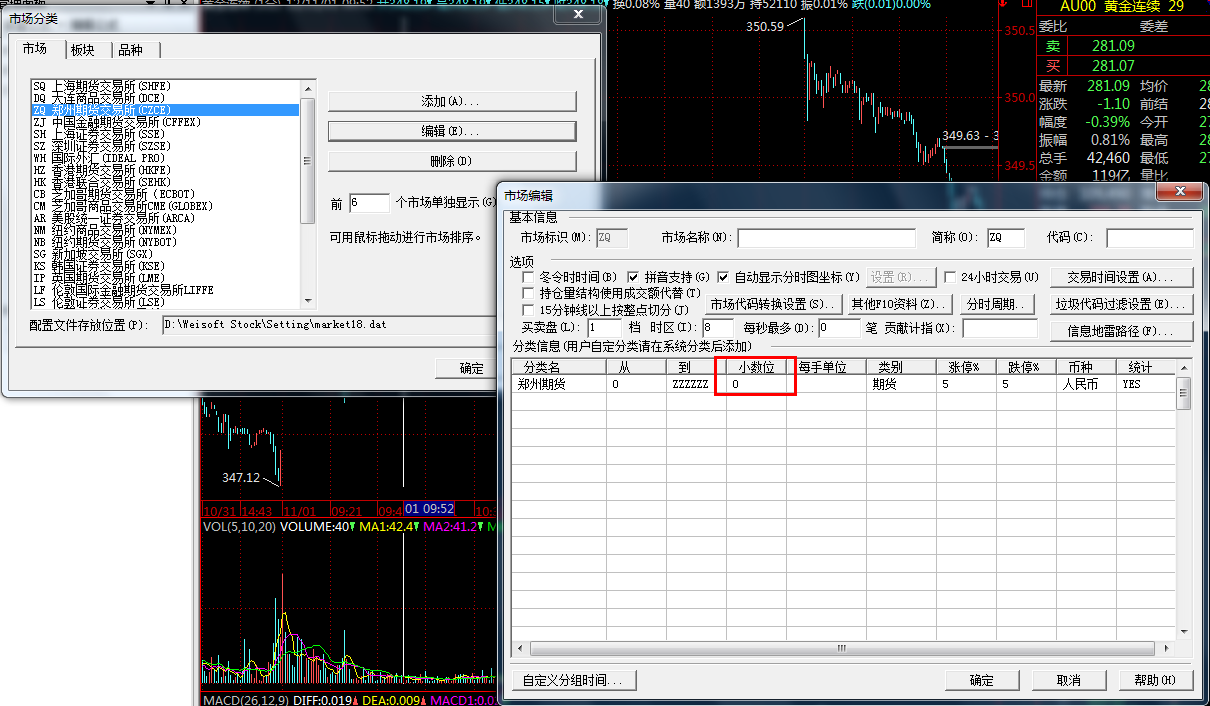
Task: Focus the 市场名称(N) input field
Action: (x=826, y=238)
